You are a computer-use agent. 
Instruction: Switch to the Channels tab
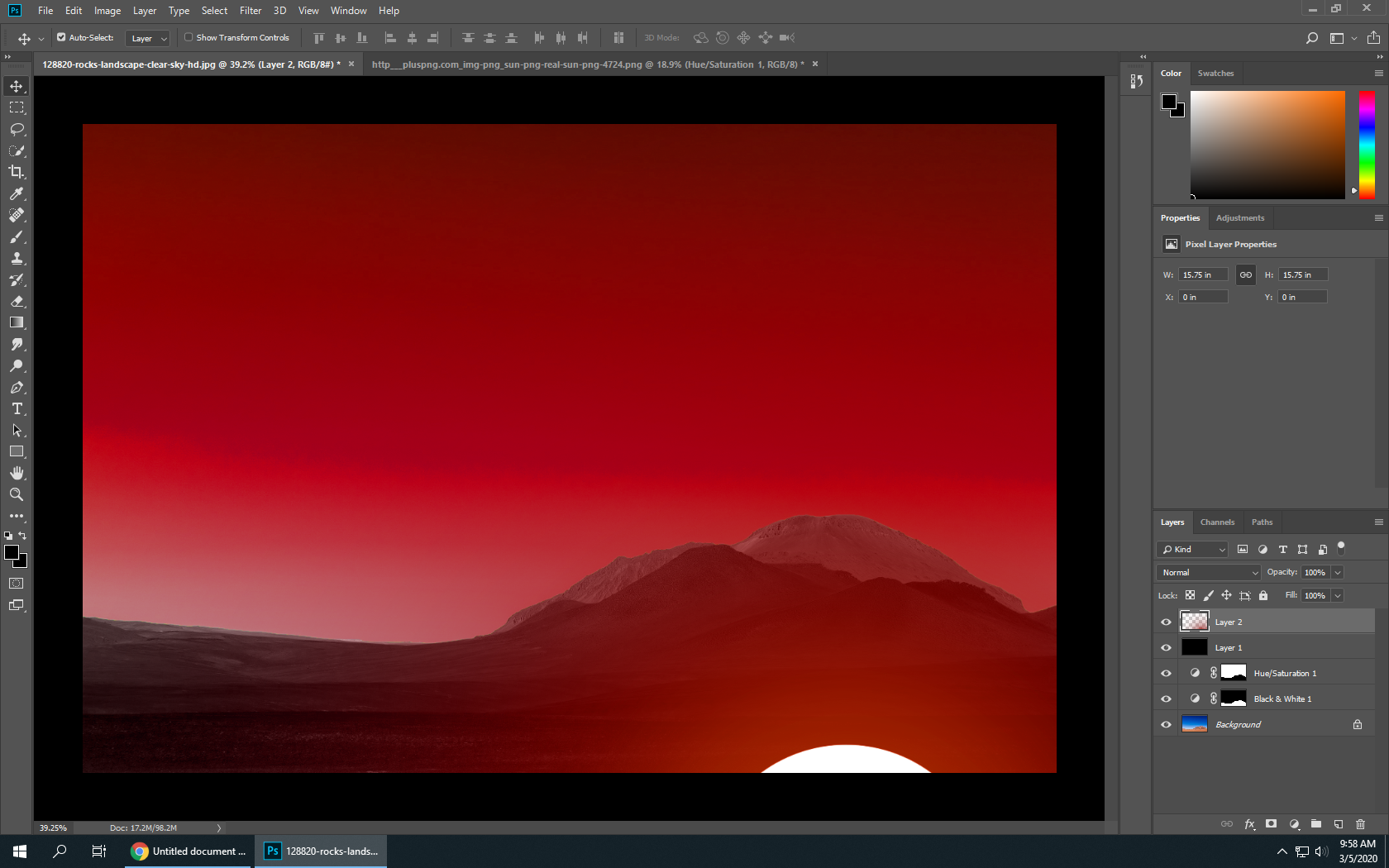click(x=1217, y=522)
